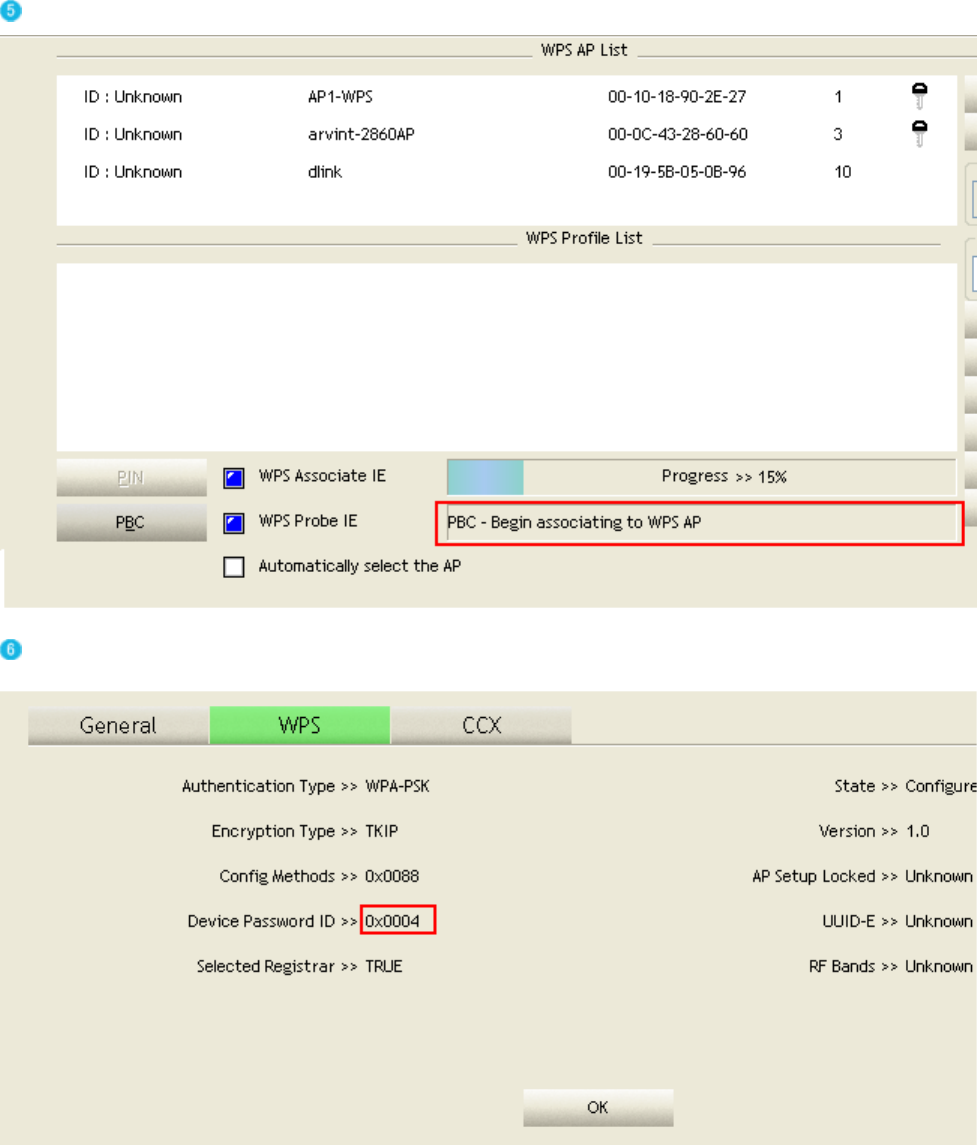Select the arvint-2860AP row
The image size is (977, 1145).
(x=506, y=134)
